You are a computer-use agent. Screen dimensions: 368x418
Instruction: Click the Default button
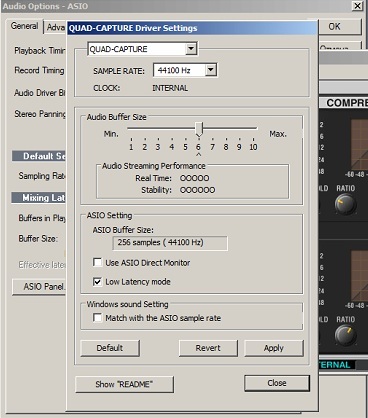coord(110,348)
